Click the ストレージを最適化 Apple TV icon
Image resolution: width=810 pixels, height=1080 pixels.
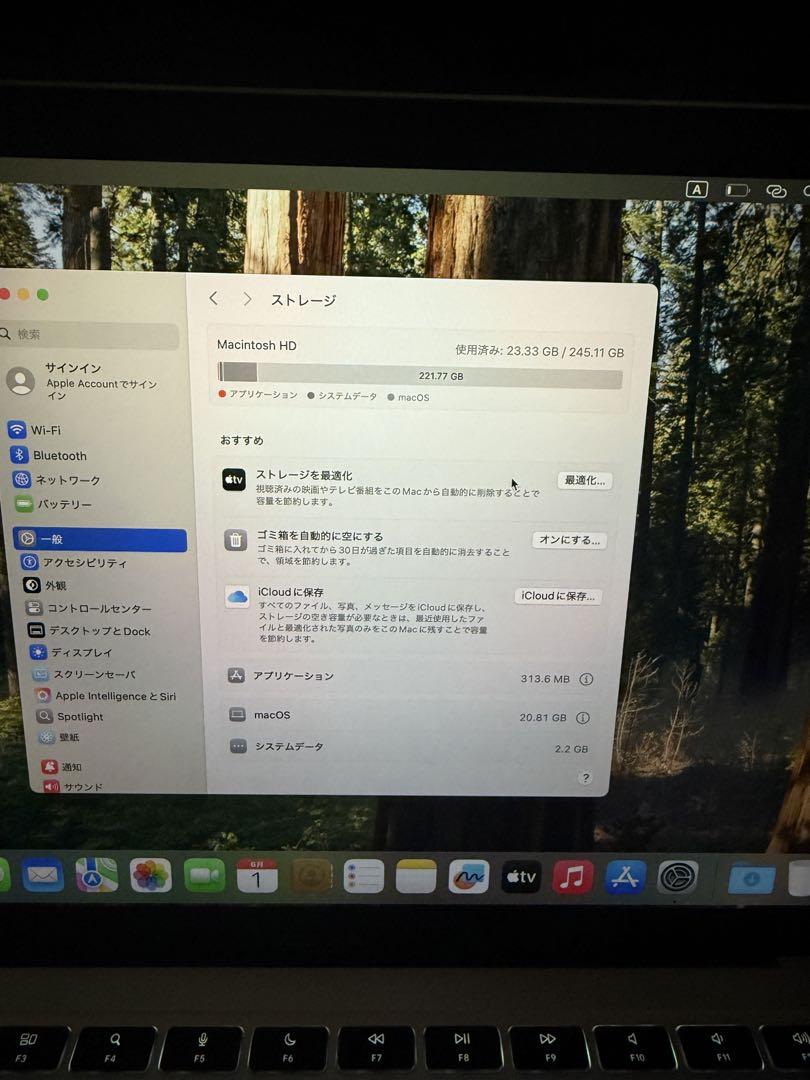click(x=234, y=479)
